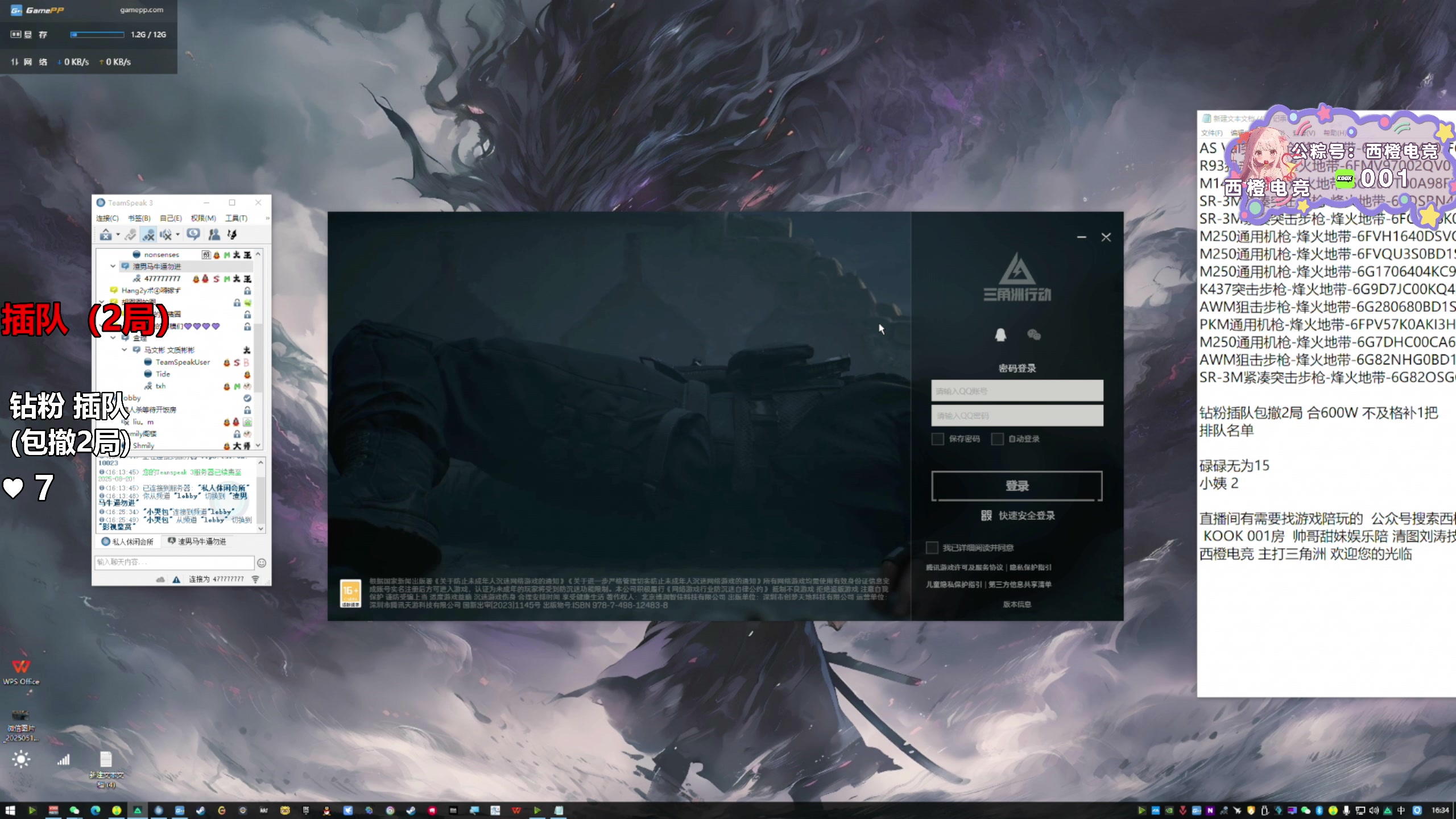Click TeamSpeak cloud sync status icon
This screenshot has width=1456, height=819.
tap(160, 579)
